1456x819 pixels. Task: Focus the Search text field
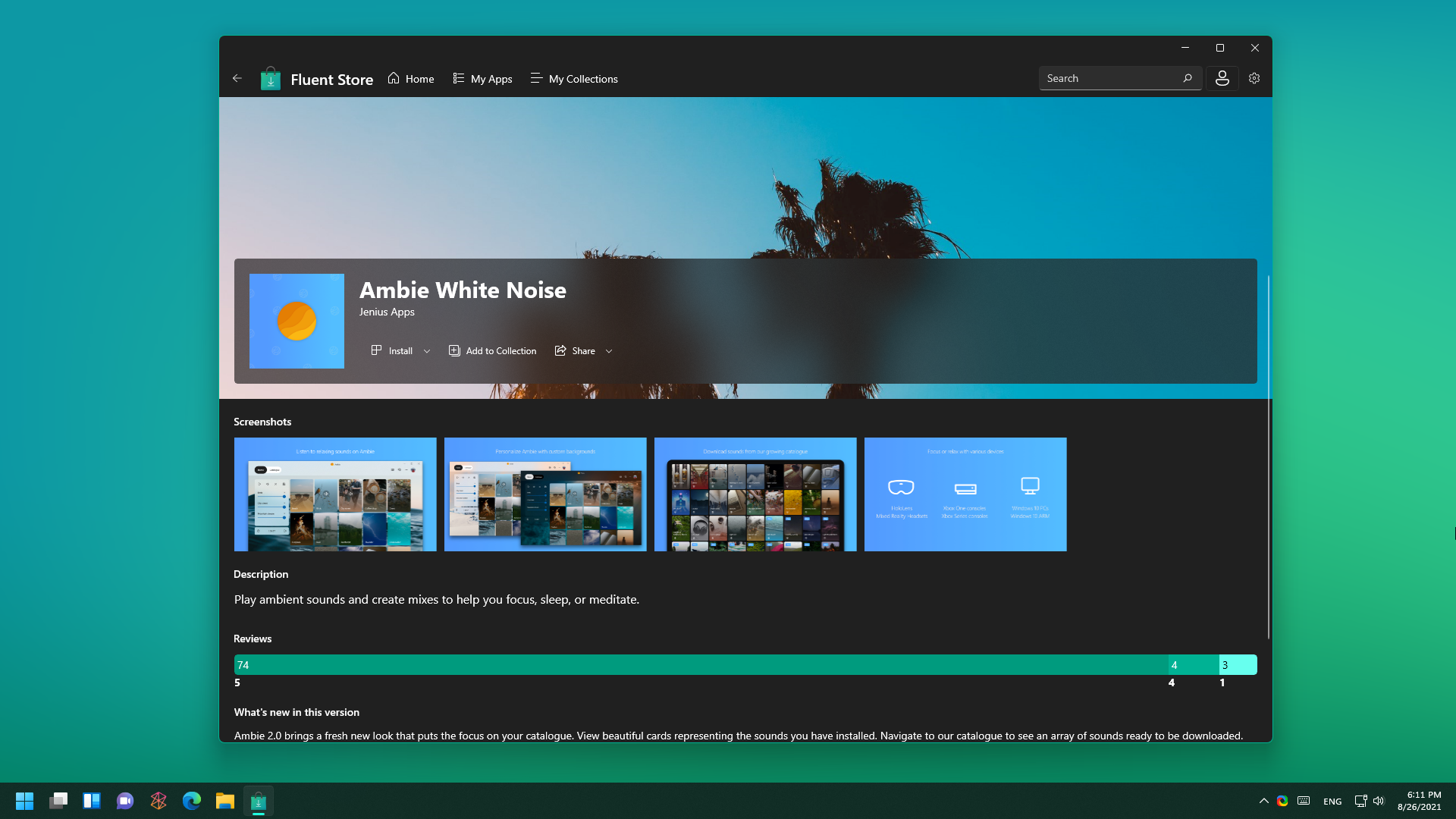click(x=1107, y=78)
